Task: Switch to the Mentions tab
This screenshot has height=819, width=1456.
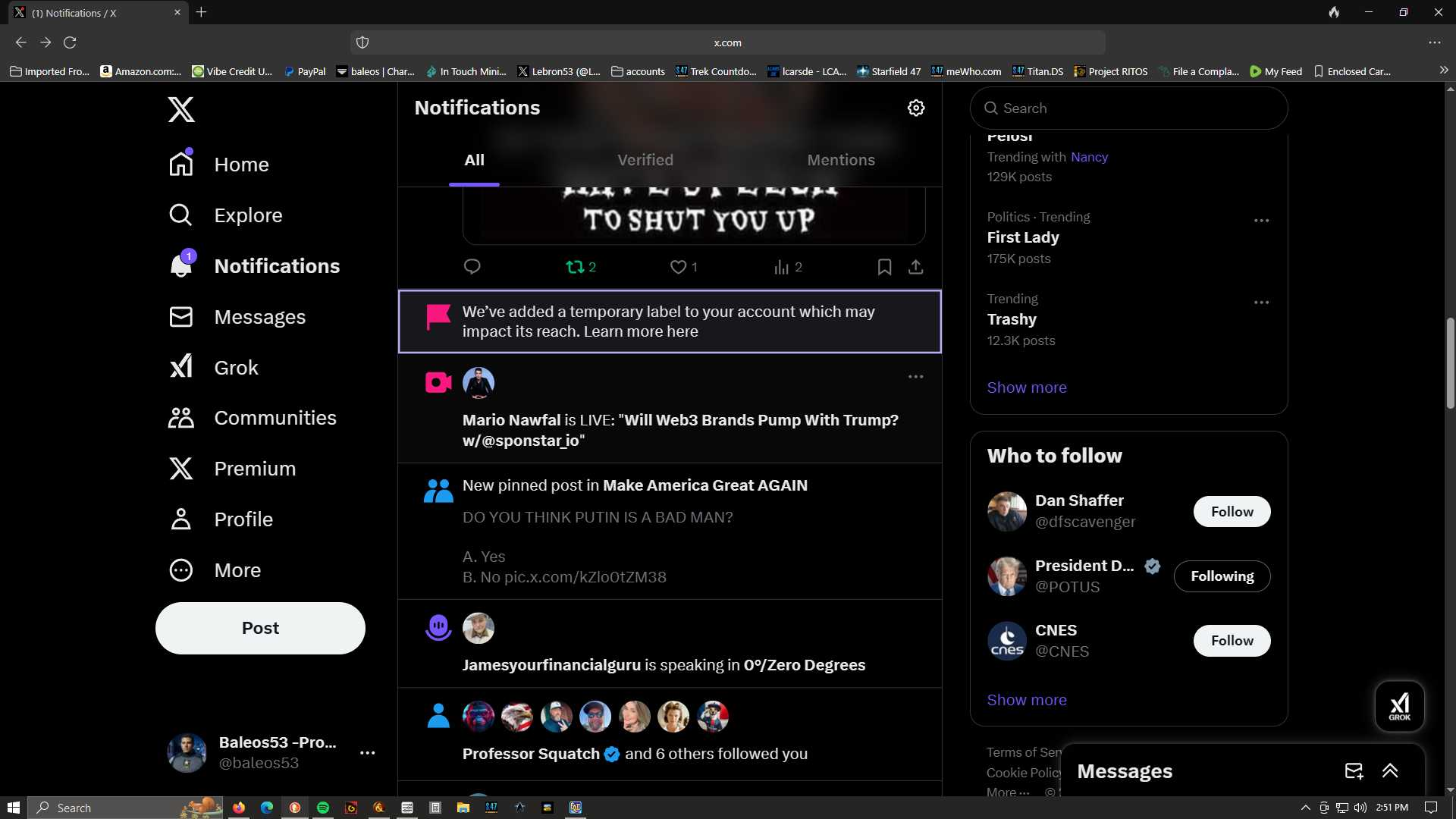Action: point(841,160)
